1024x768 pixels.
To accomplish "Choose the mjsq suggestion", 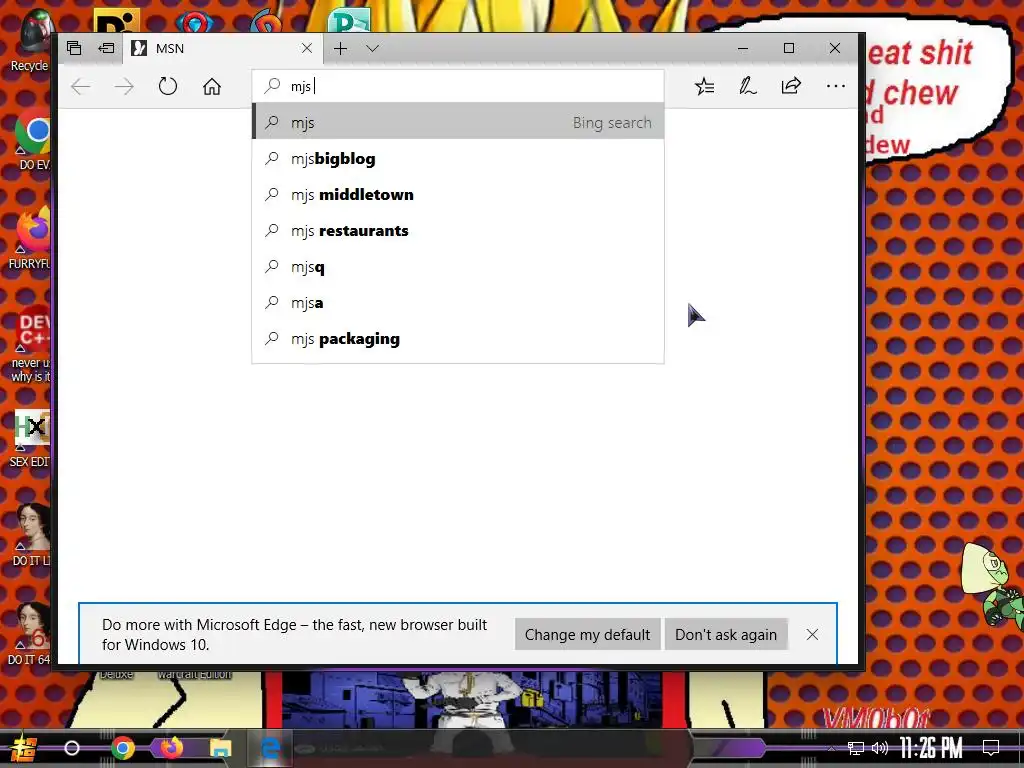I will pos(458,266).
